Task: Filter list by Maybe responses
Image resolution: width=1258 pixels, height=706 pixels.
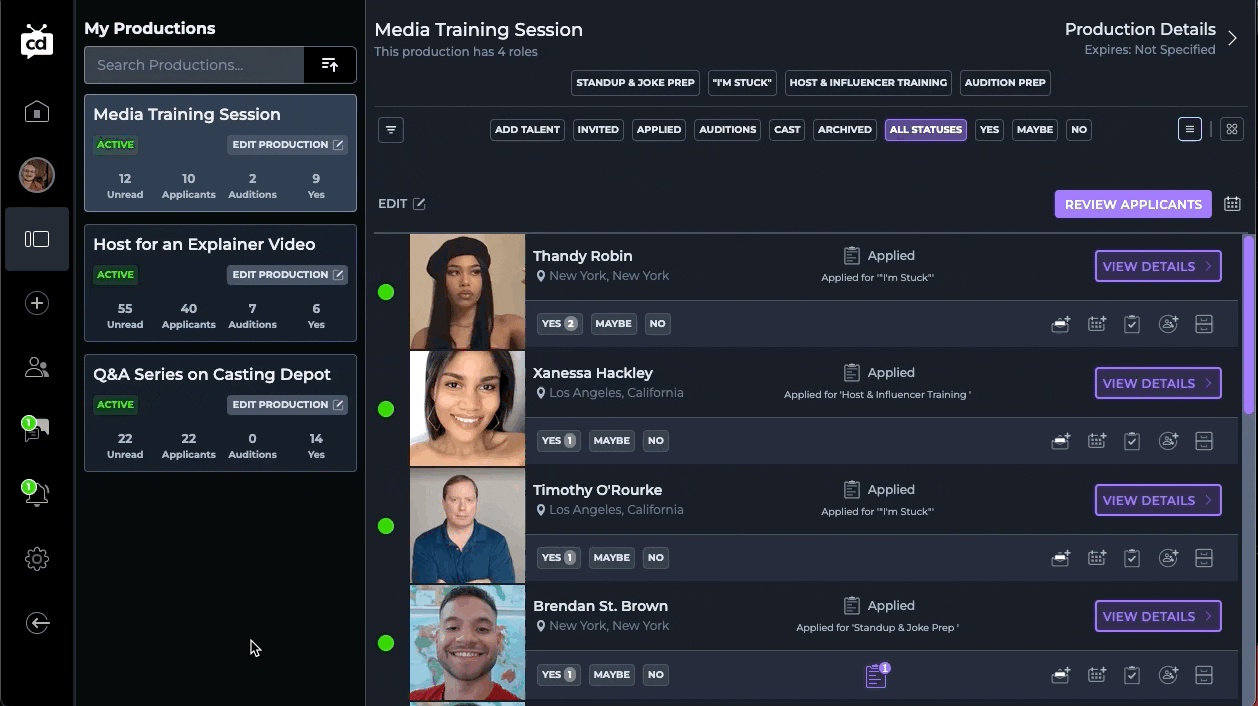Action: pyautogui.click(x=1035, y=130)
